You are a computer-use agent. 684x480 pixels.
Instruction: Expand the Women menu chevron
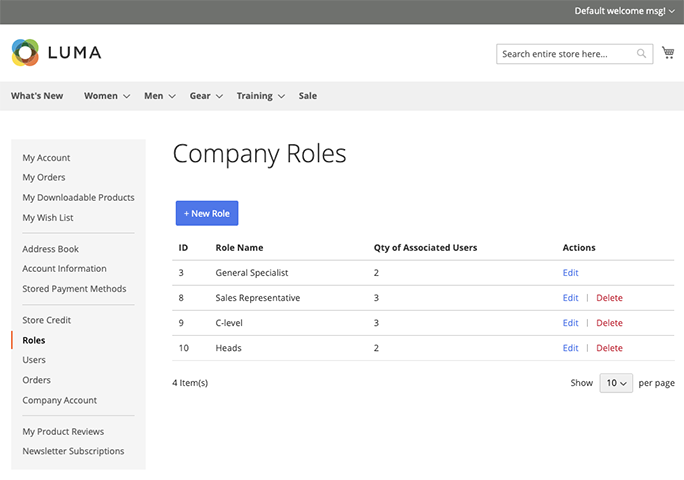click(x=127, y=97)
